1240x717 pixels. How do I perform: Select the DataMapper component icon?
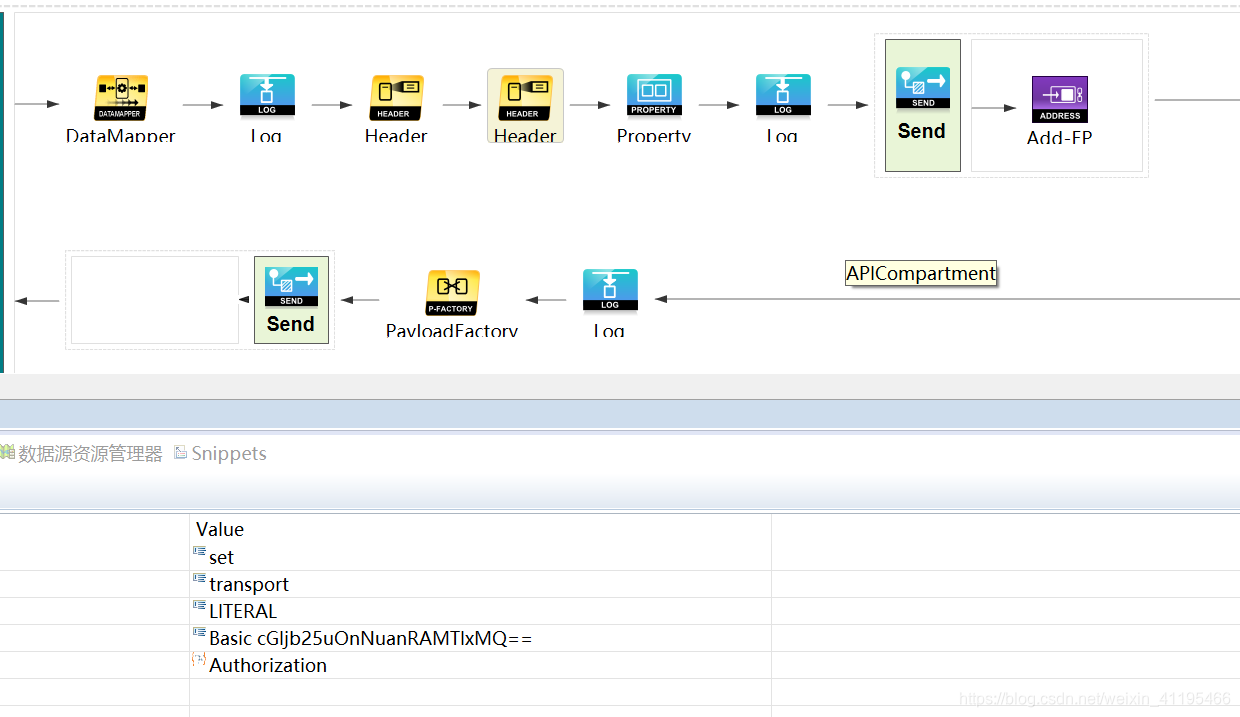tap(120, 96)
